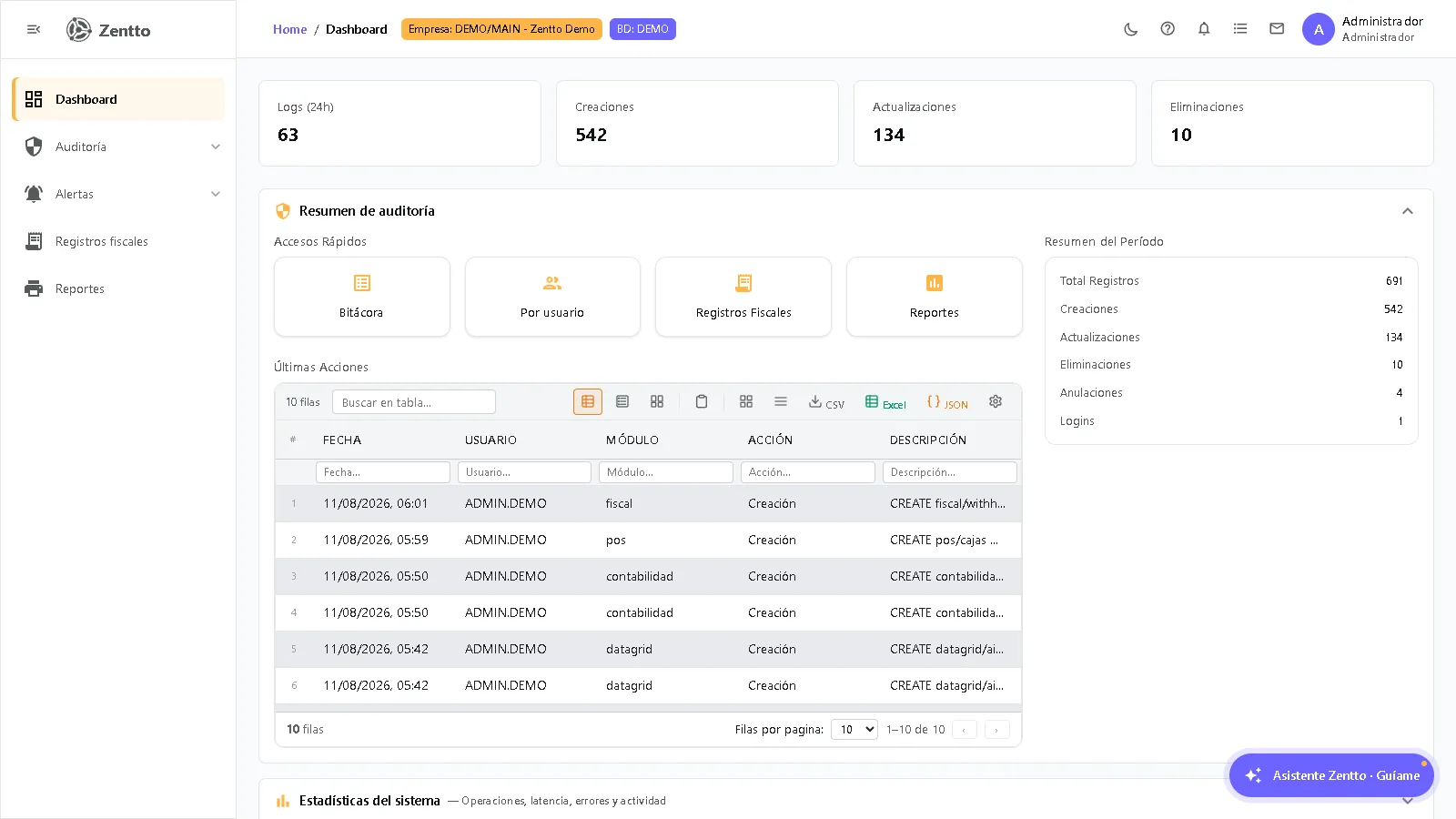This screenshot has height=819, width=1456.
Task: Expand the Estadísticas del sistema section
Action: [x=1408, y=801]
